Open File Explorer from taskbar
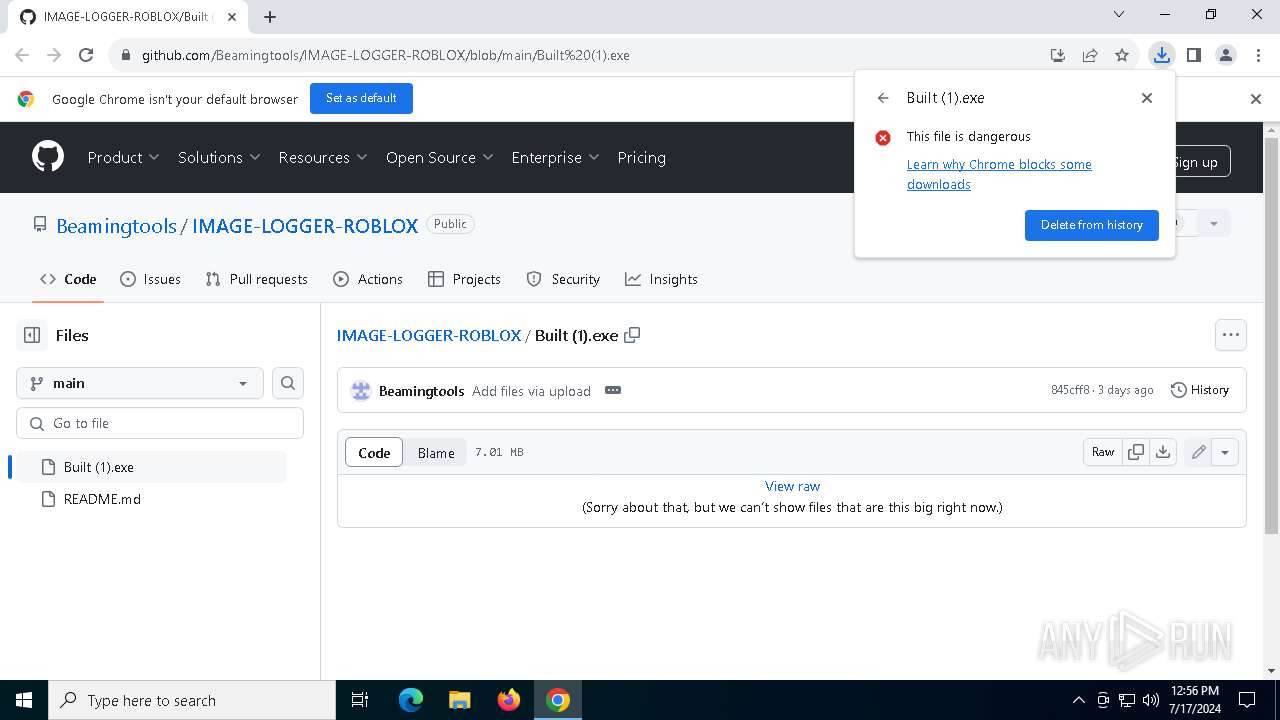The width and height of the screenshot is (1280, 720). coord(459,700)
